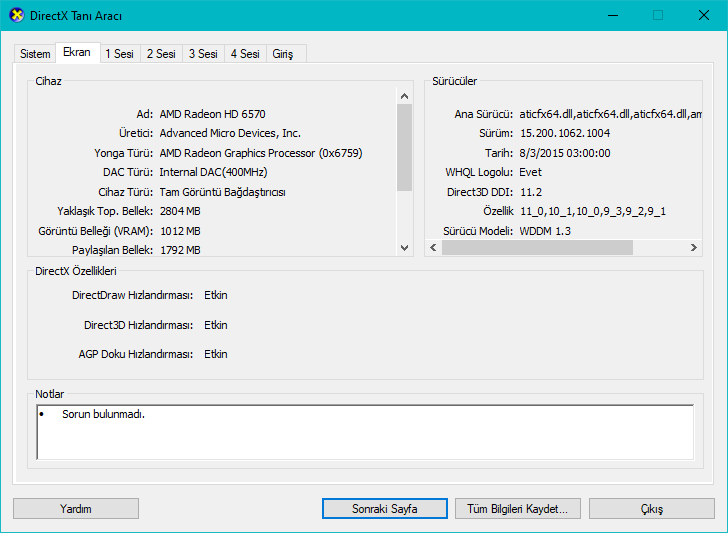Click the DirectX icon in the title bar
728x533 pixels.
click(16, 15)
